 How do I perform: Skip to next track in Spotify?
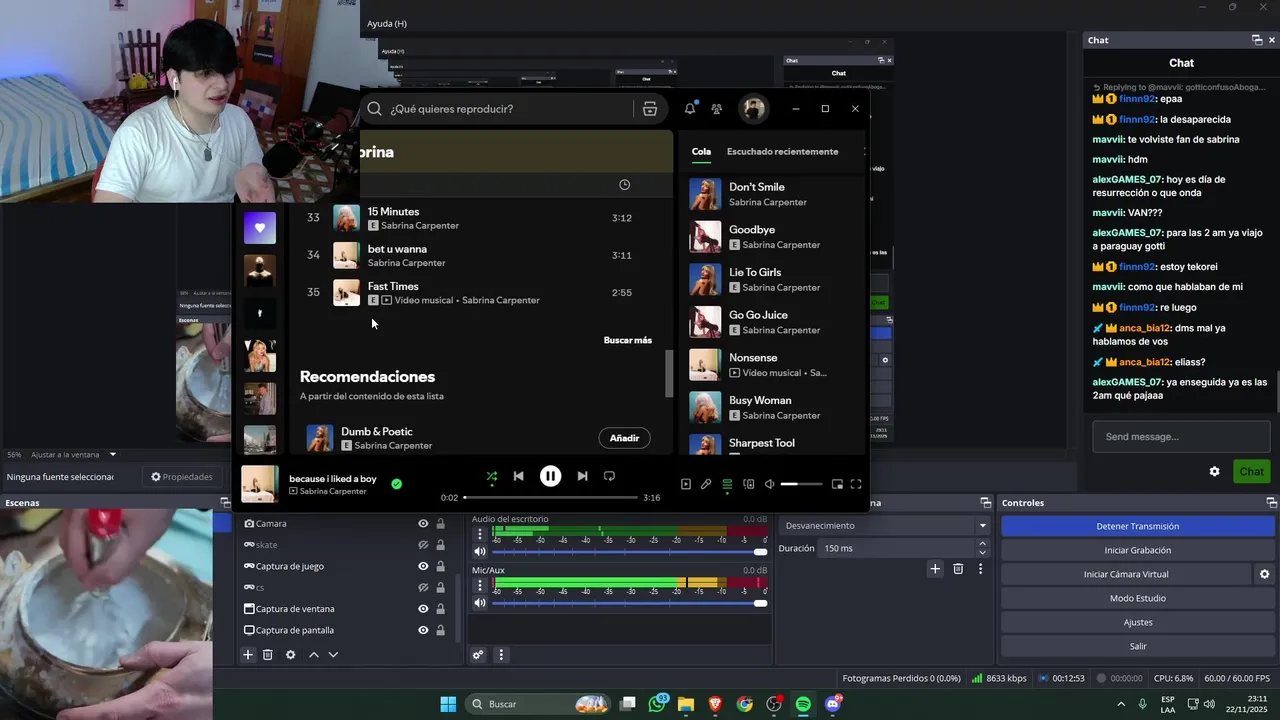pyautogui.click(x=582, y=476)
